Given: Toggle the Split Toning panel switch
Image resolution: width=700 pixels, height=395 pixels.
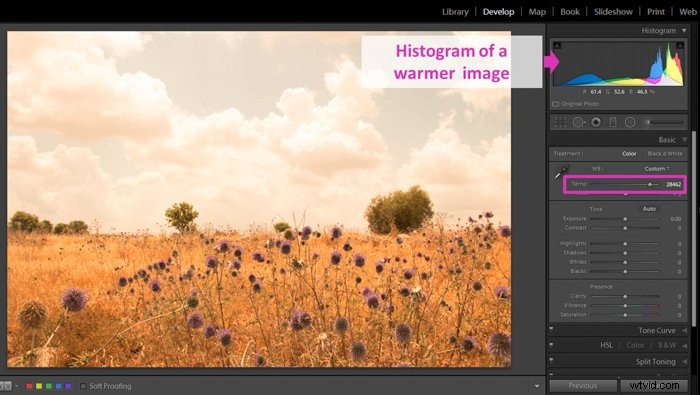Looking at the screenshot, I should (x=551, y=361).
